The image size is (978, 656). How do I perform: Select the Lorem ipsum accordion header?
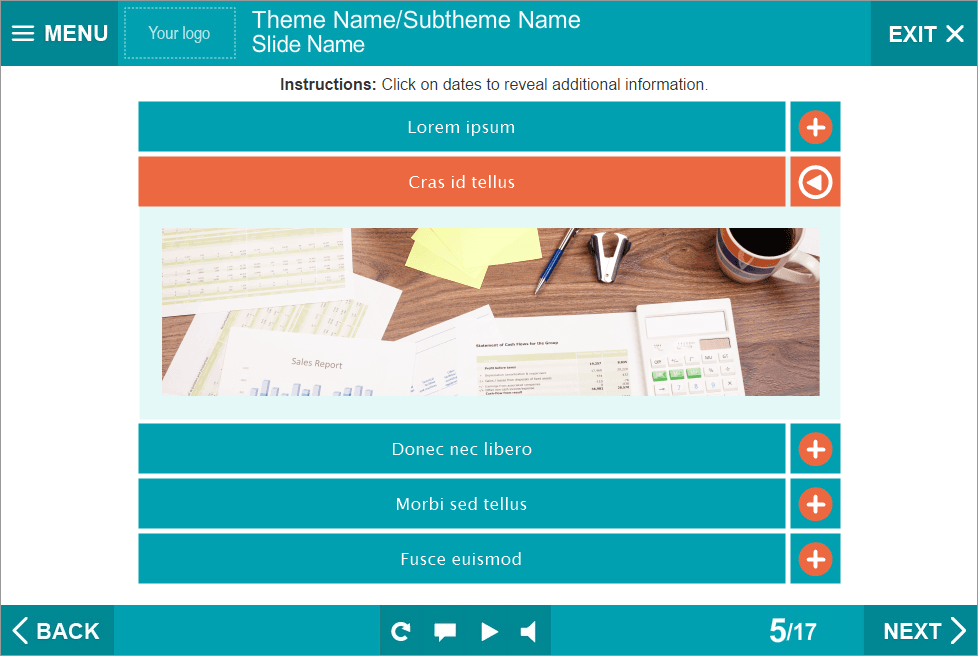461,127
